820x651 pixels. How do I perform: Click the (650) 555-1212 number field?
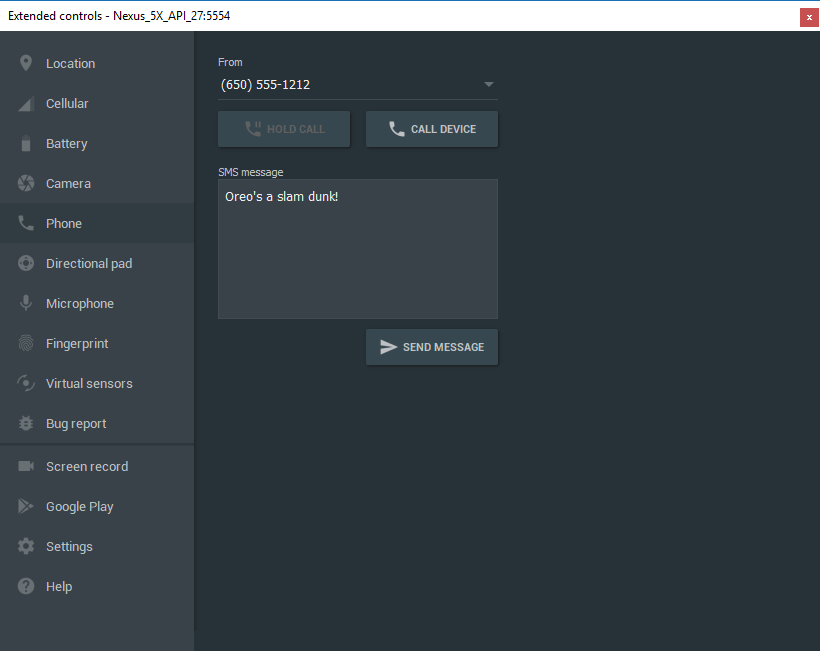tap(358, 85)
